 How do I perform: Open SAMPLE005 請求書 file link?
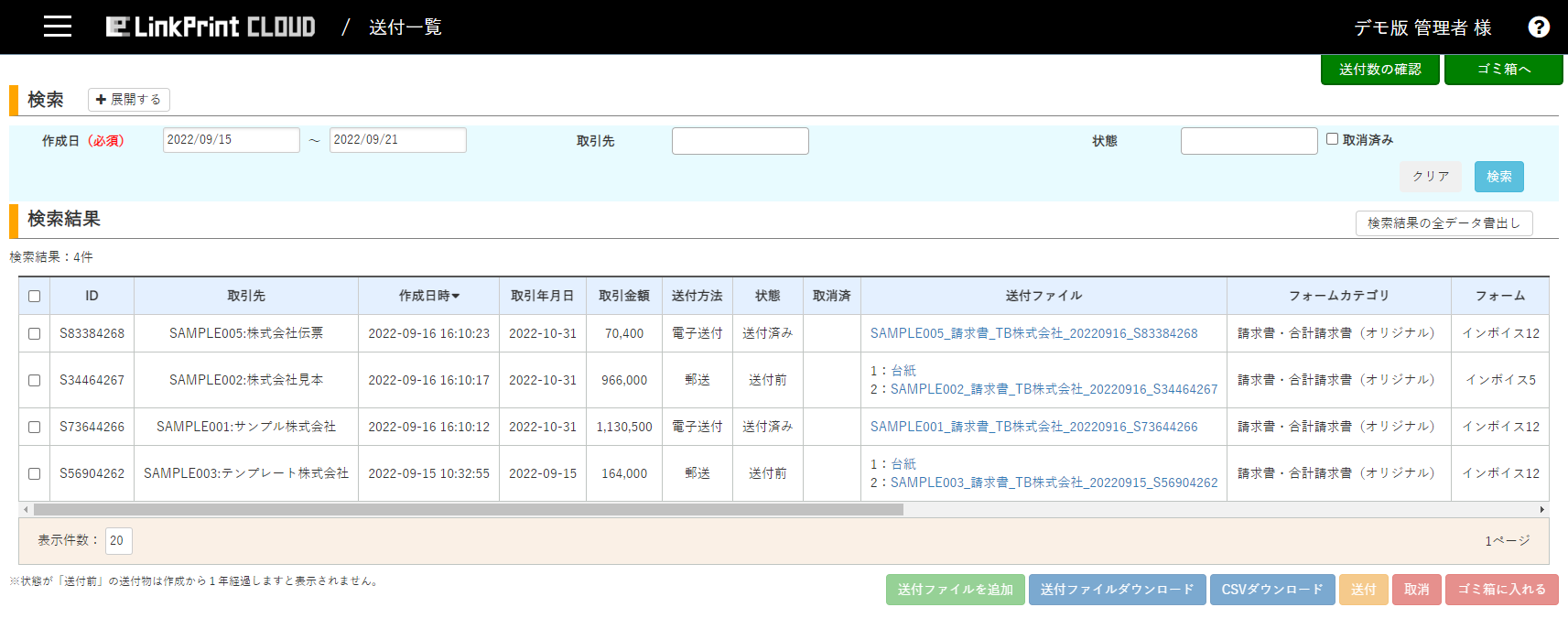[1033, 334]
